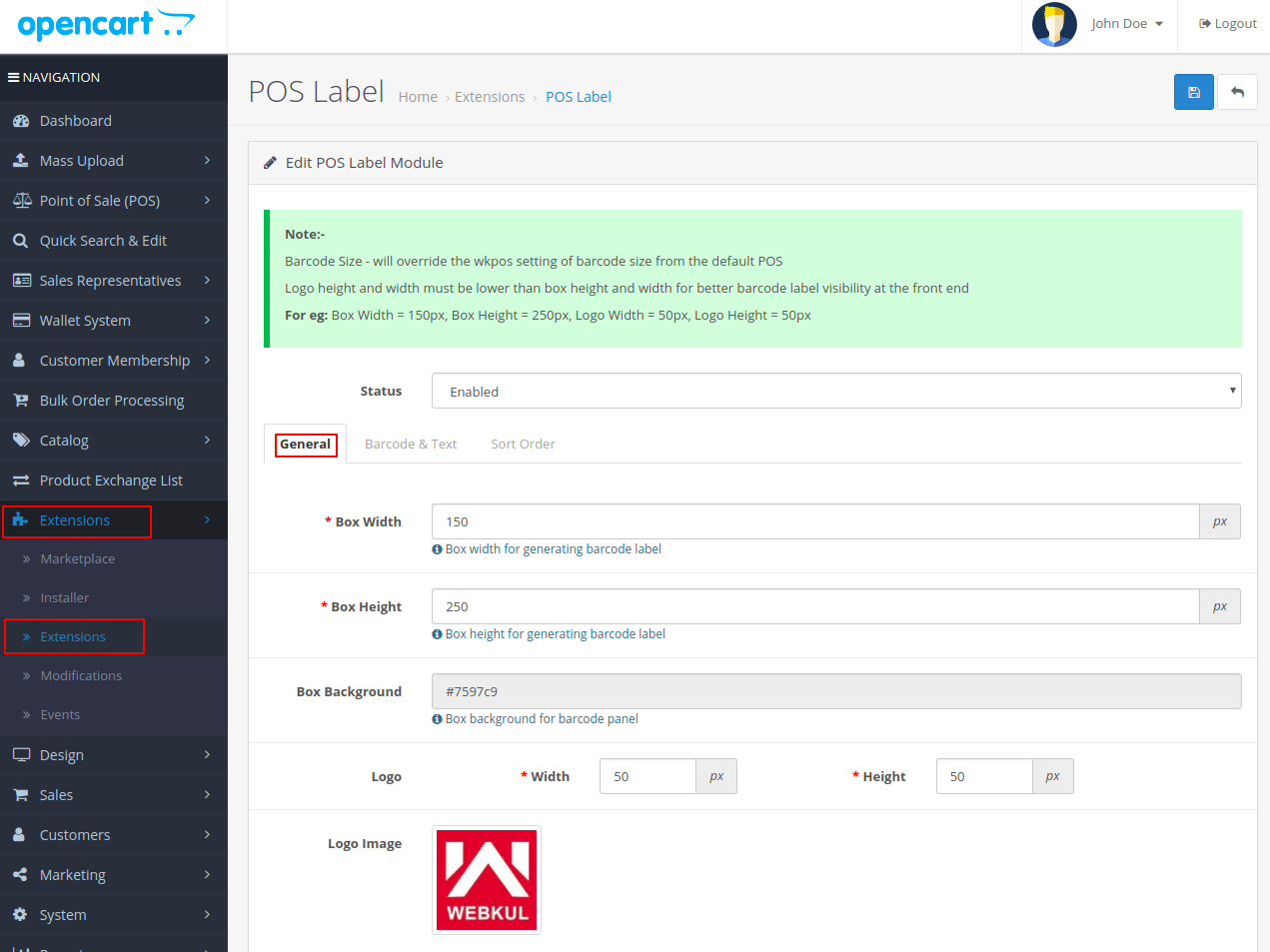Click the Customers person icon
Viewport: 1270px width, 952px height.
pyautogui.click(x=19, y=834)
